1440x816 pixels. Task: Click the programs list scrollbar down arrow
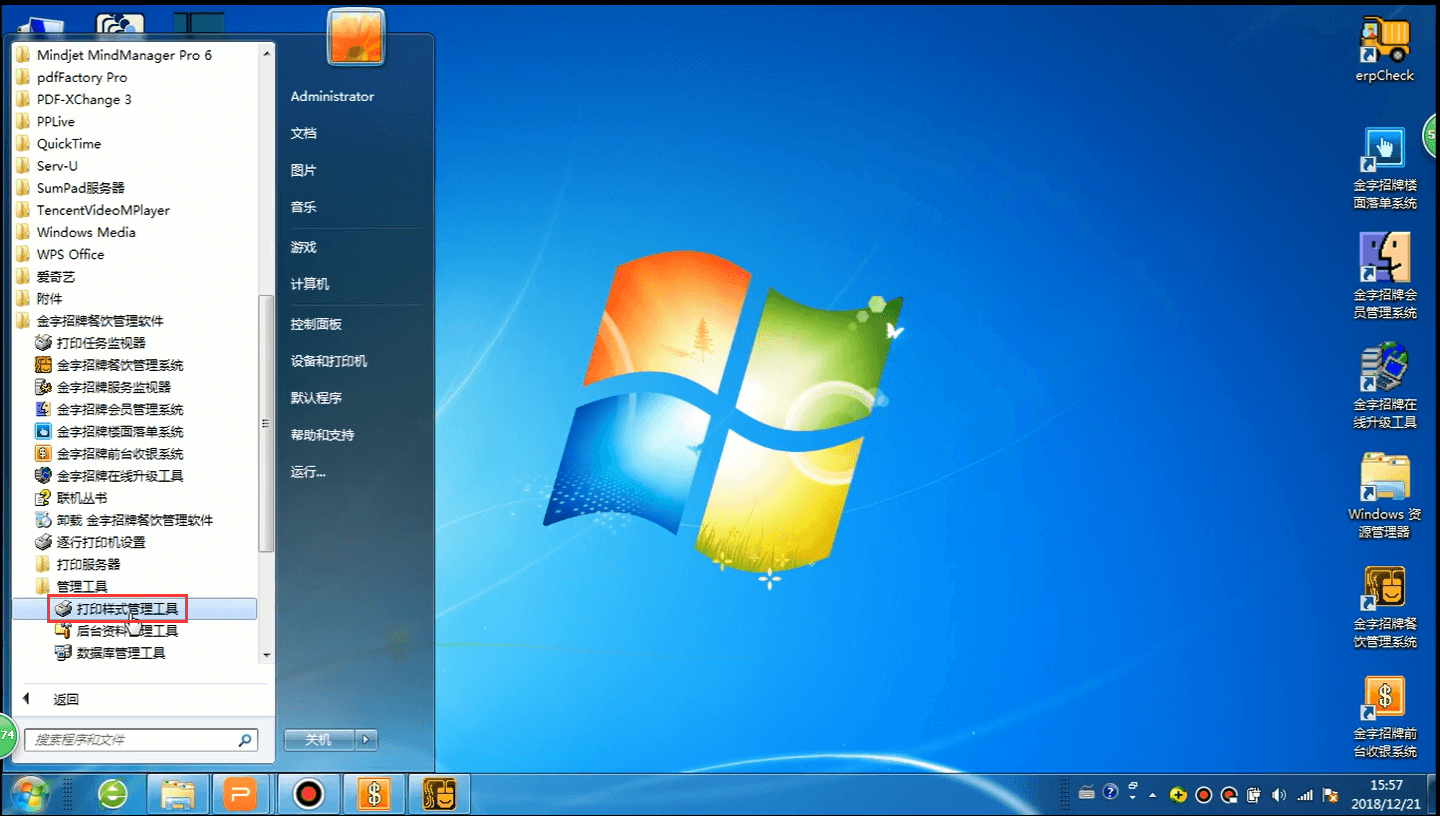pyautogui.click(x=266, y=656)
